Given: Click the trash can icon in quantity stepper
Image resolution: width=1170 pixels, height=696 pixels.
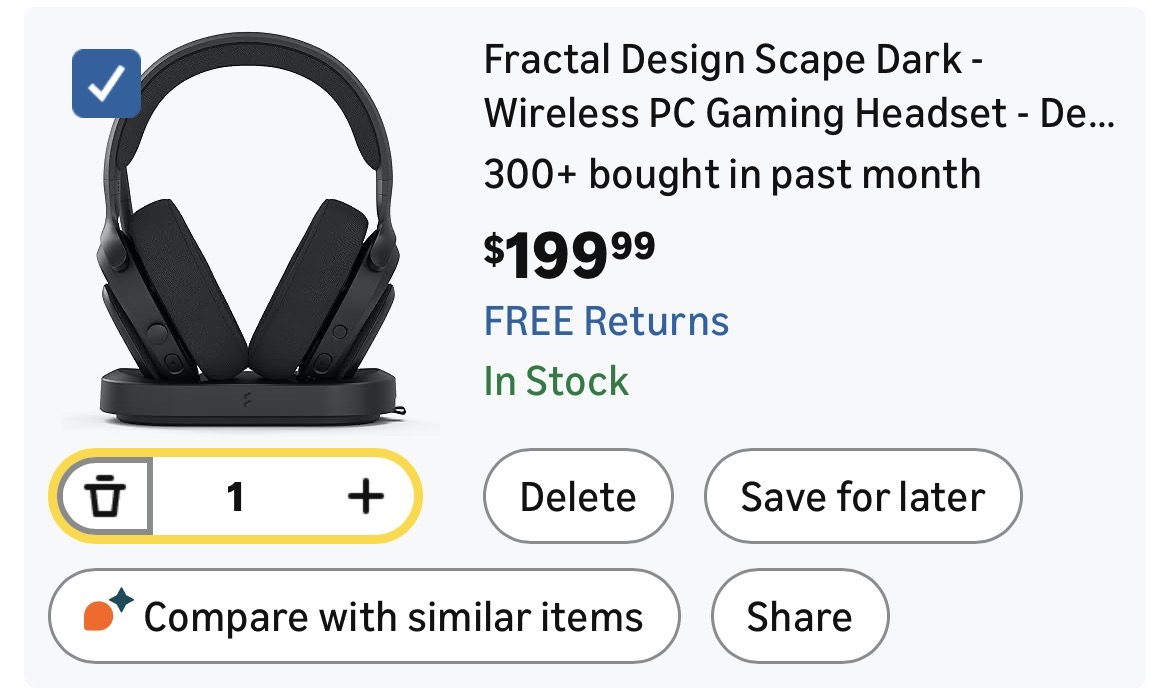Looking at the screenshot, I should pyautogui.click(x=105, y=496).
